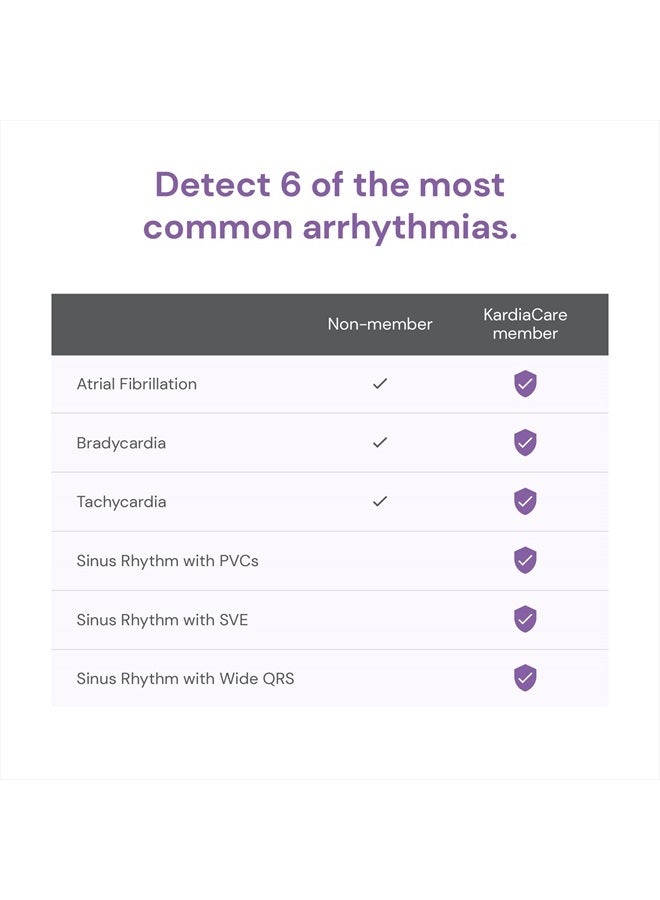Click the shield beside Sinus Rhythm with PVCs

(x=525, y=560)
